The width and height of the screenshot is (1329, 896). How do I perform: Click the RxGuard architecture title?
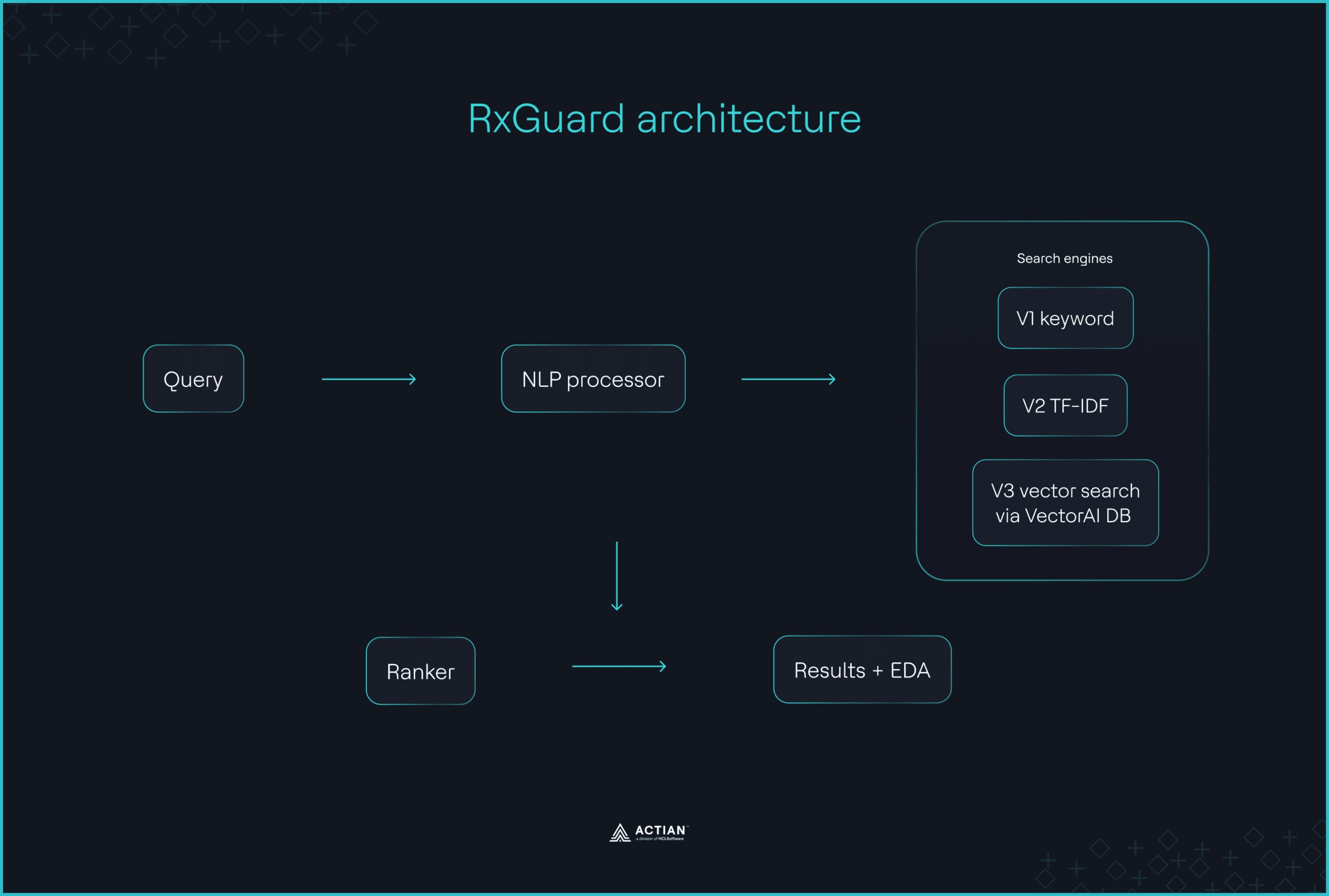664,118
